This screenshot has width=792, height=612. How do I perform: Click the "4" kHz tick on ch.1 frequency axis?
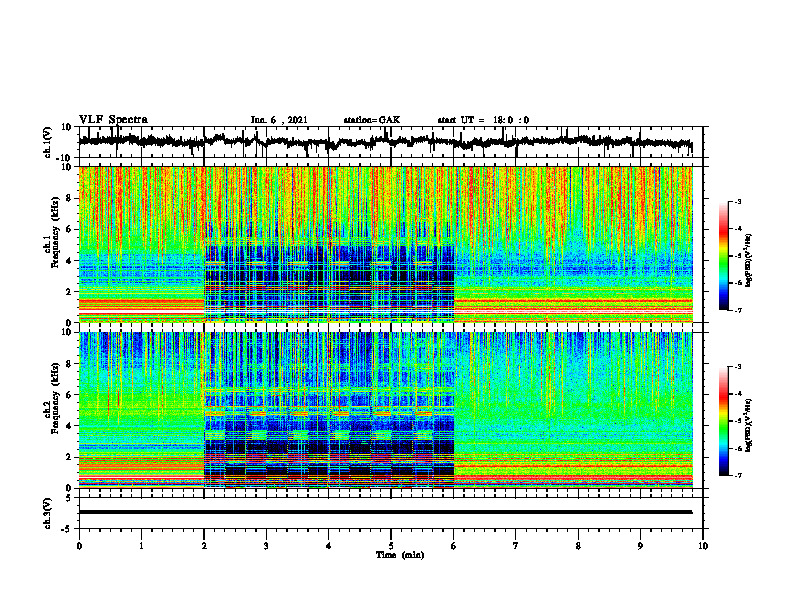click(x=69, y=261)
